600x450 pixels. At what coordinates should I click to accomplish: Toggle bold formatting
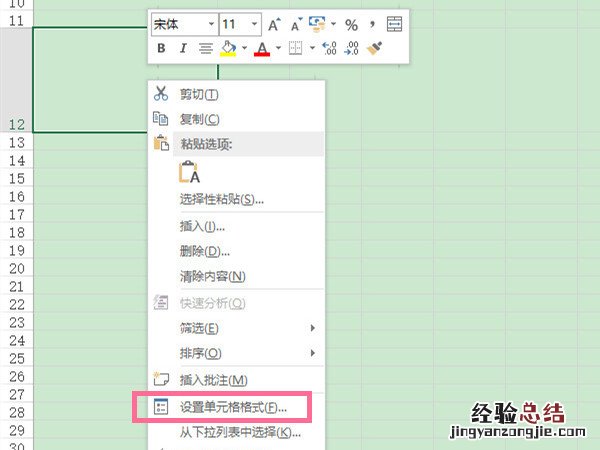tap(161, 48)
